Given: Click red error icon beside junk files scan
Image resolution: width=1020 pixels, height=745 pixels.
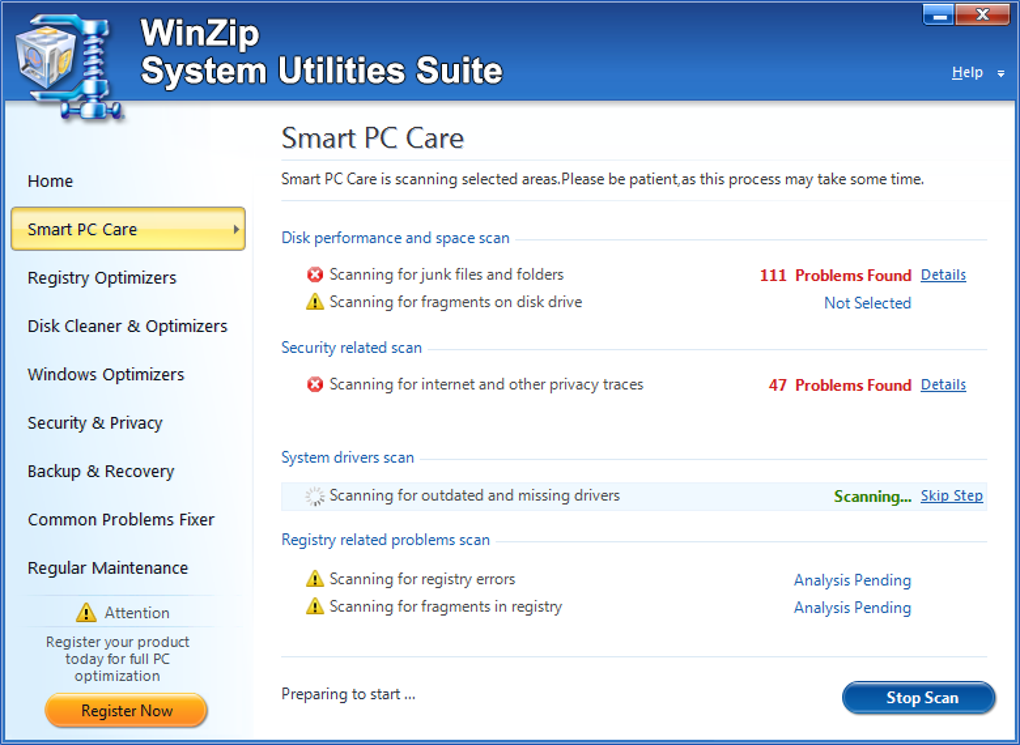Looking at the screenshot, I should click(x=315, y=275).
